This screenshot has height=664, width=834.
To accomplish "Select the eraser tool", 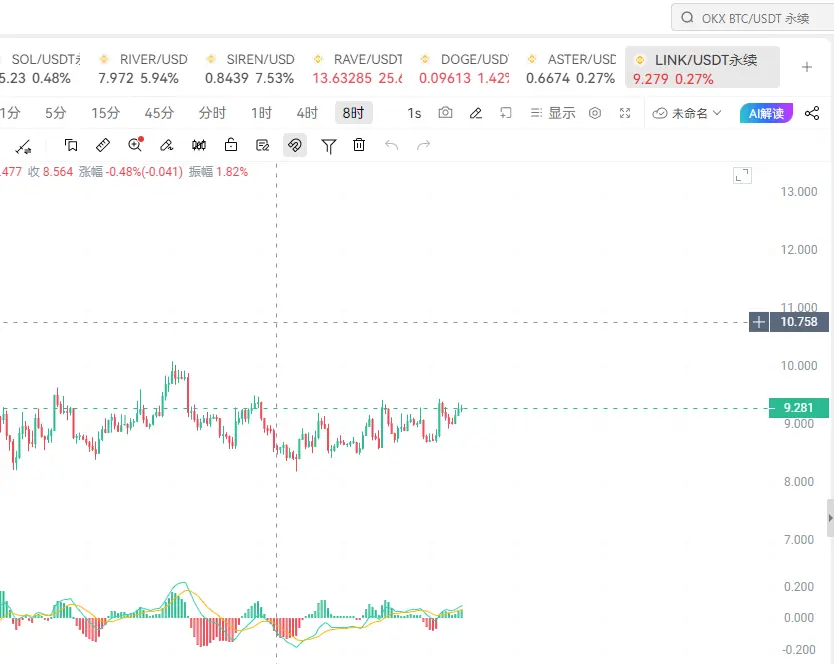I will coord(166,145).
